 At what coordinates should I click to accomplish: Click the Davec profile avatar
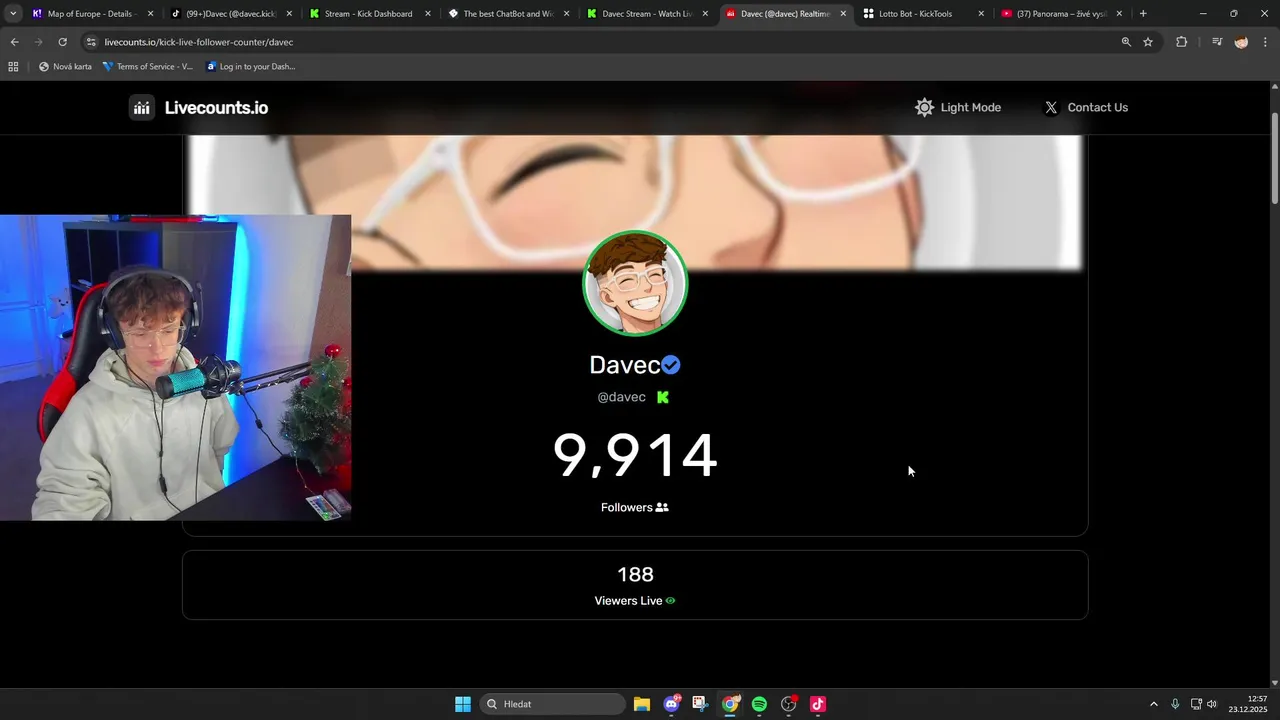(x=635, y=283)
